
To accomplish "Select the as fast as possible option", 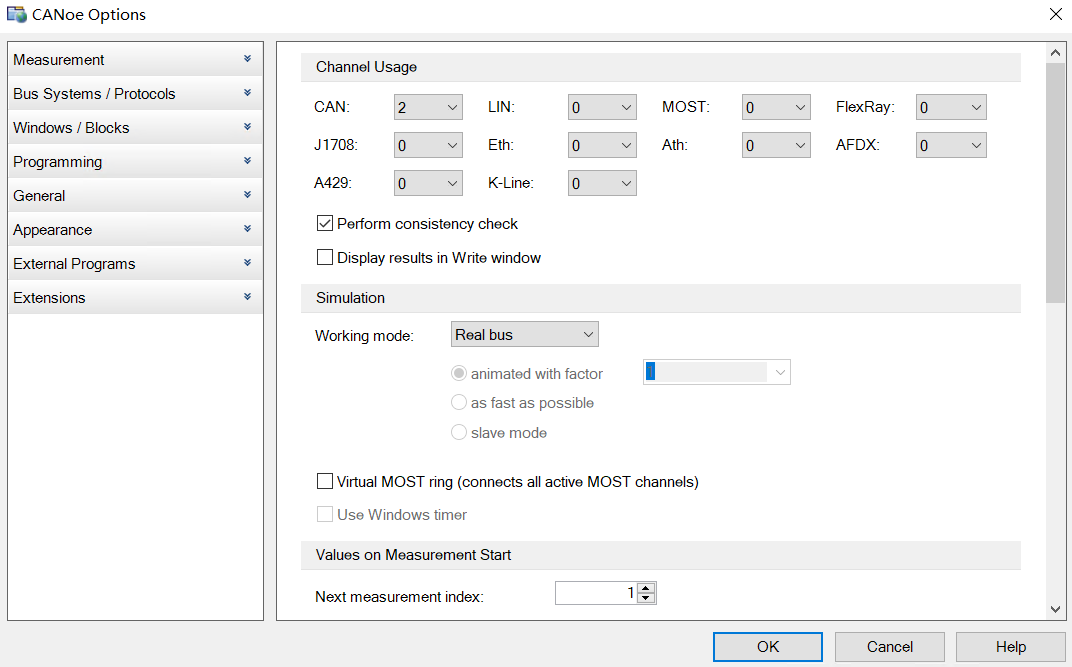I will tap(459, 403).
